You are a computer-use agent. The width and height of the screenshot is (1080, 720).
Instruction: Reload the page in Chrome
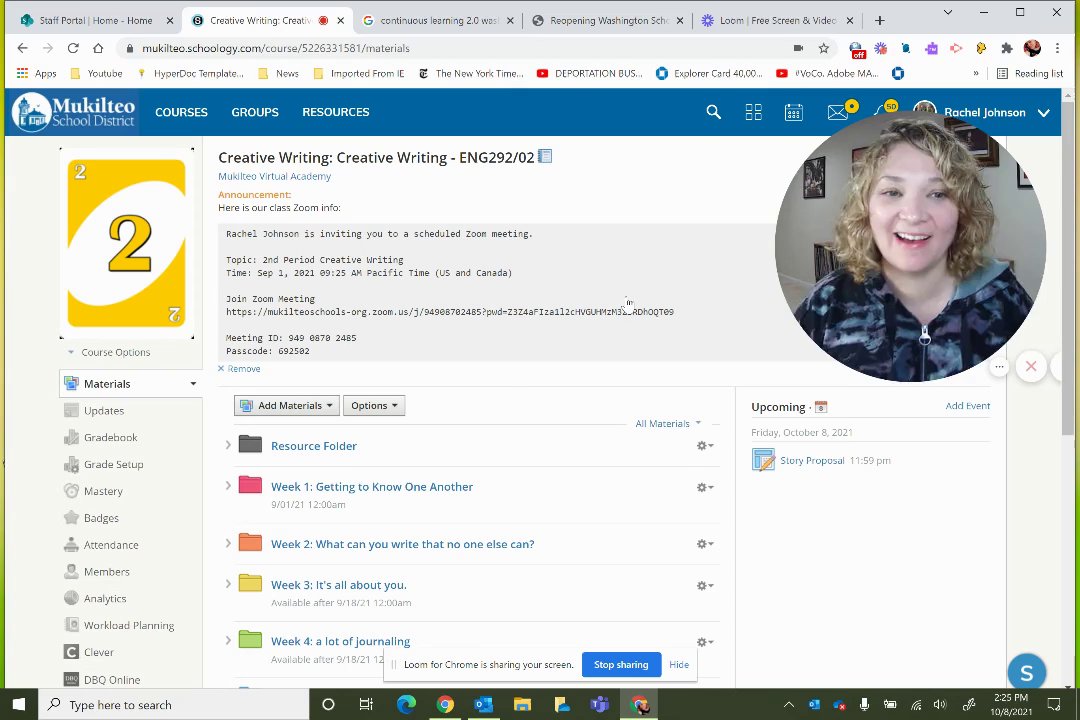pyautogui.click(x=72, y=48)
